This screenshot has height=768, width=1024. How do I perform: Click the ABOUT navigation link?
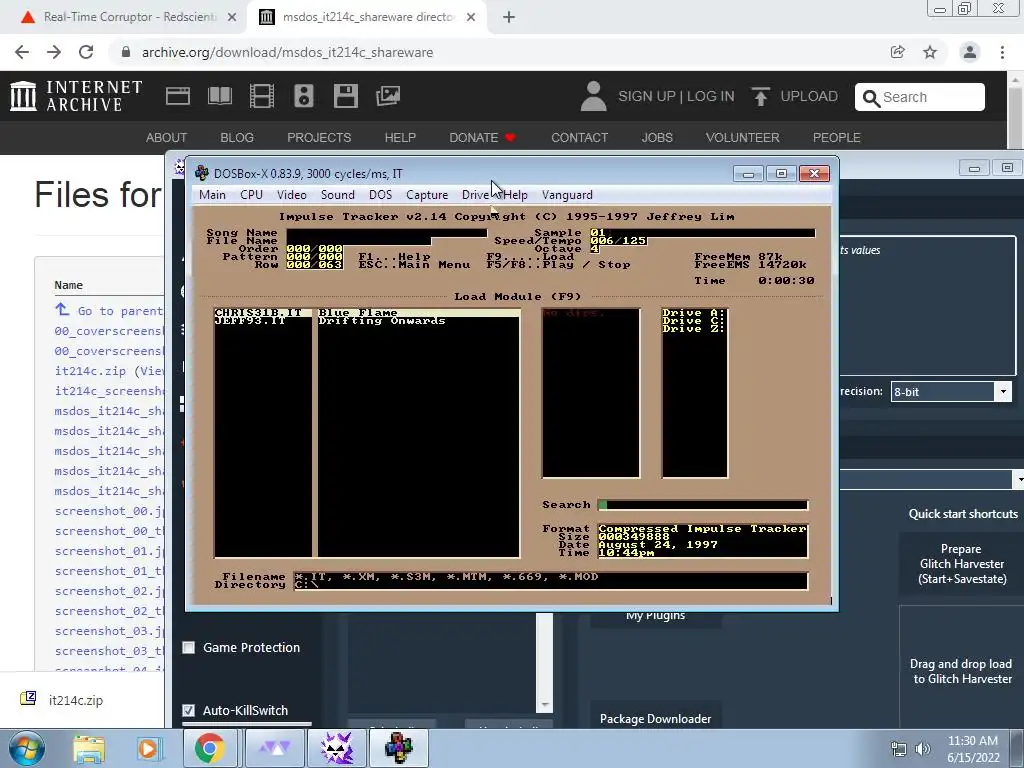pos(166,138)
